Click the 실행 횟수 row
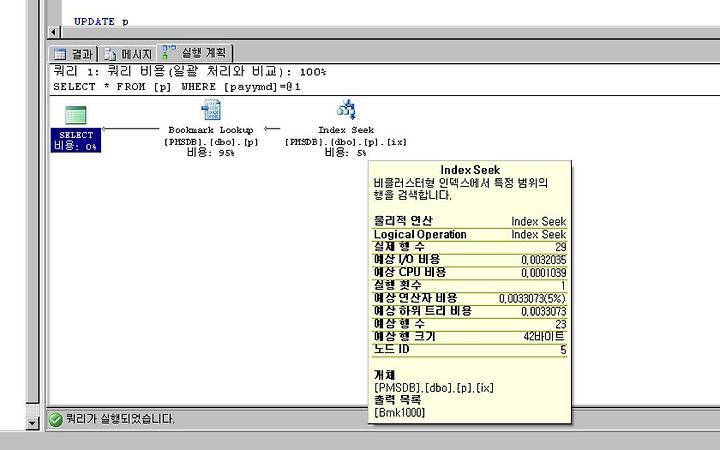The image size is (720, 450). (x=470, y=286)
